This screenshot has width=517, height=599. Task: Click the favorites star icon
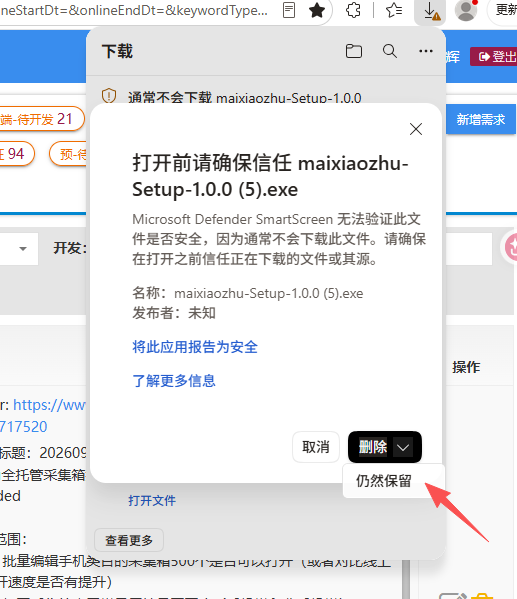(x=317, y=10)
